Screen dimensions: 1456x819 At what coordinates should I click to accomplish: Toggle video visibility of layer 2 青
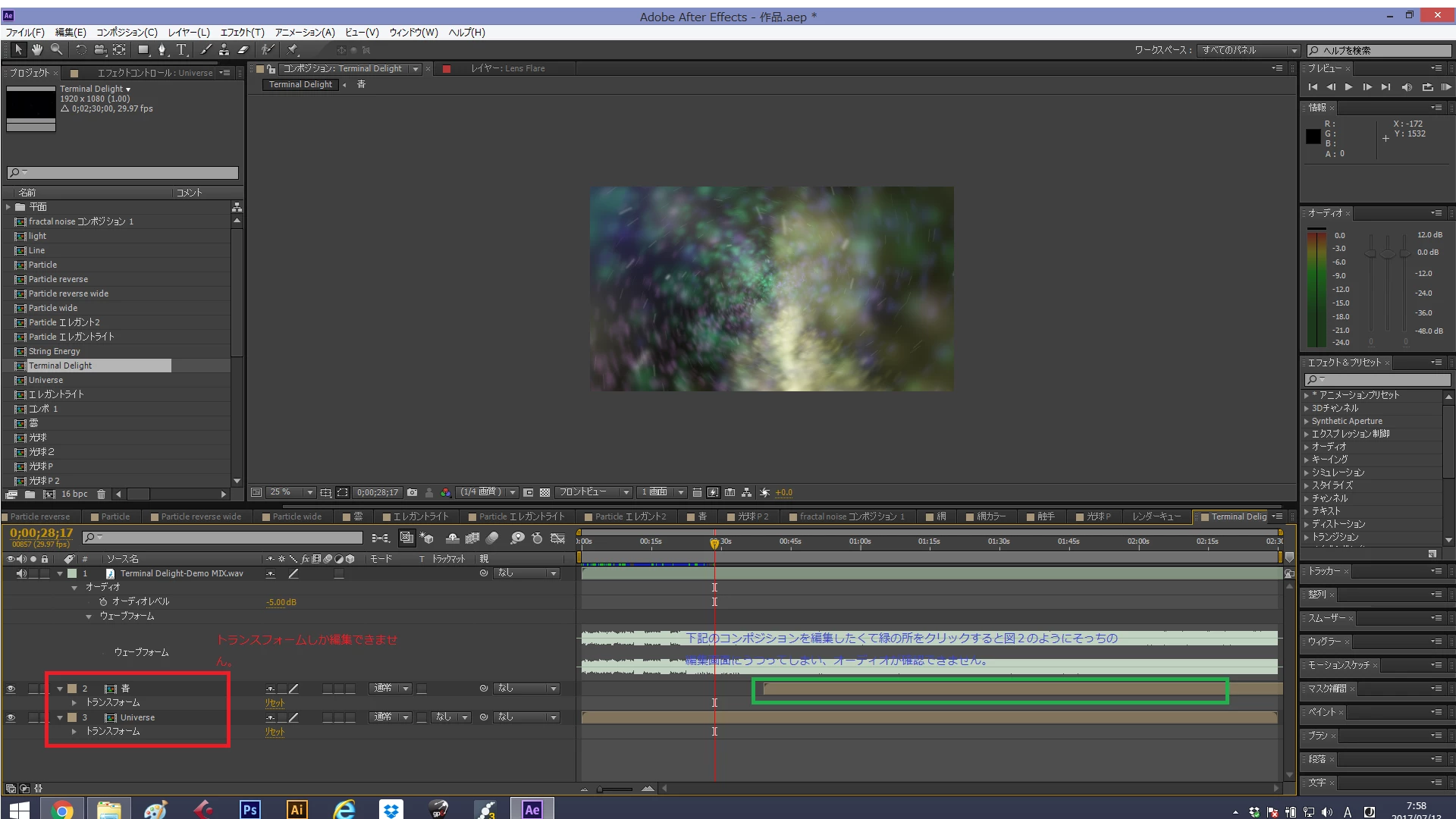[x=11, y=689]
